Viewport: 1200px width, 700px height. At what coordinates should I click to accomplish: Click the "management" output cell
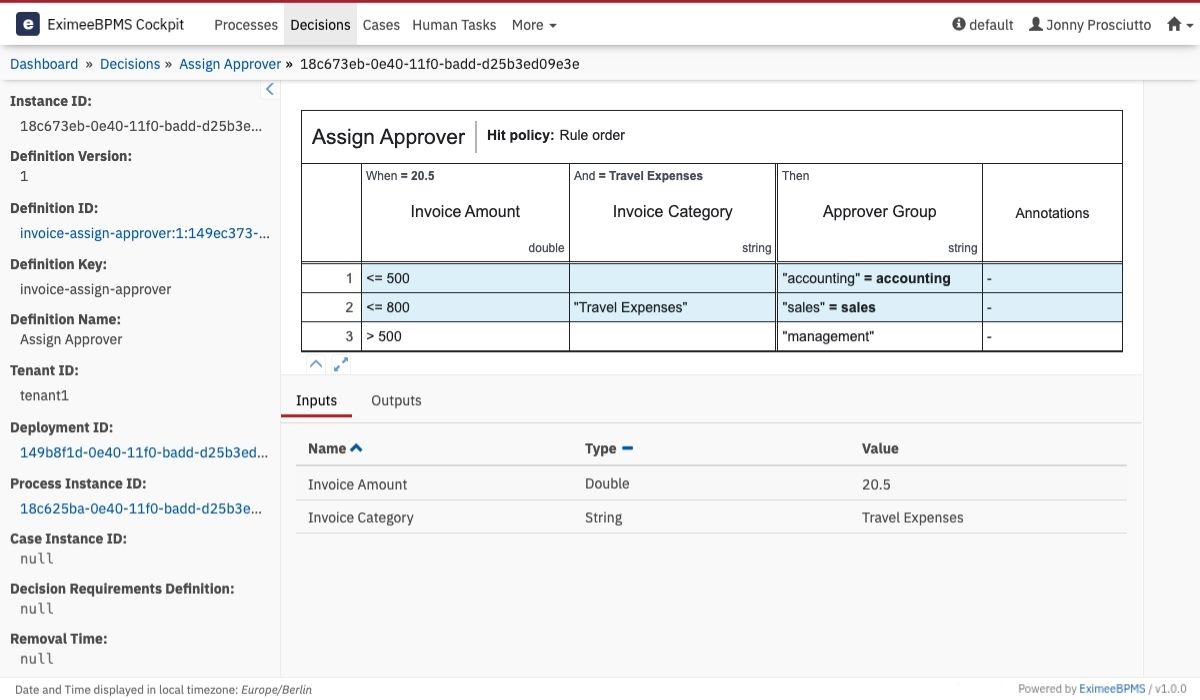click(x=880, y=336)
